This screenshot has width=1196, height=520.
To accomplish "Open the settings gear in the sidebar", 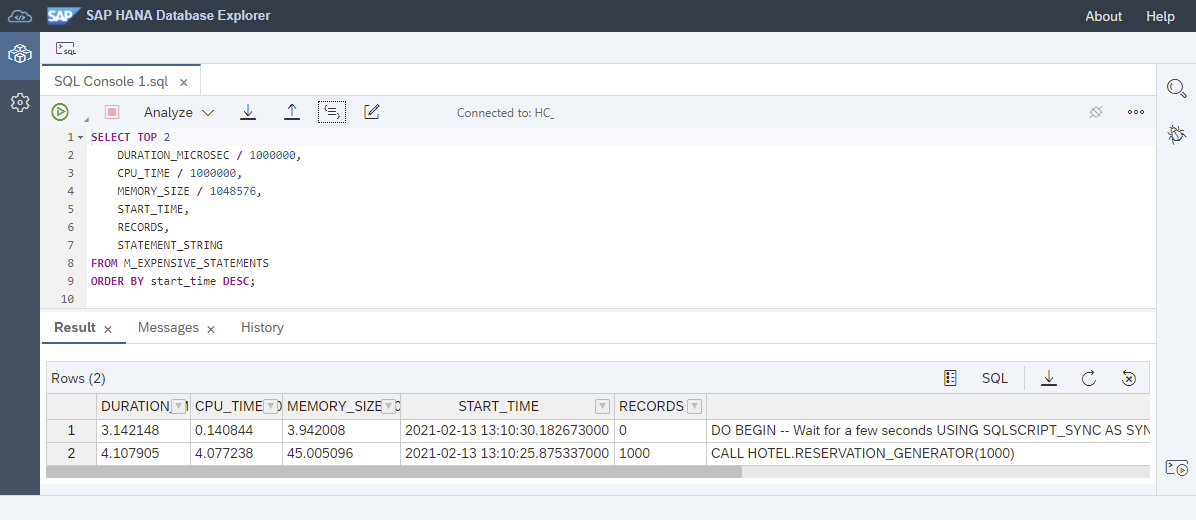I will (x=20, y=102).
